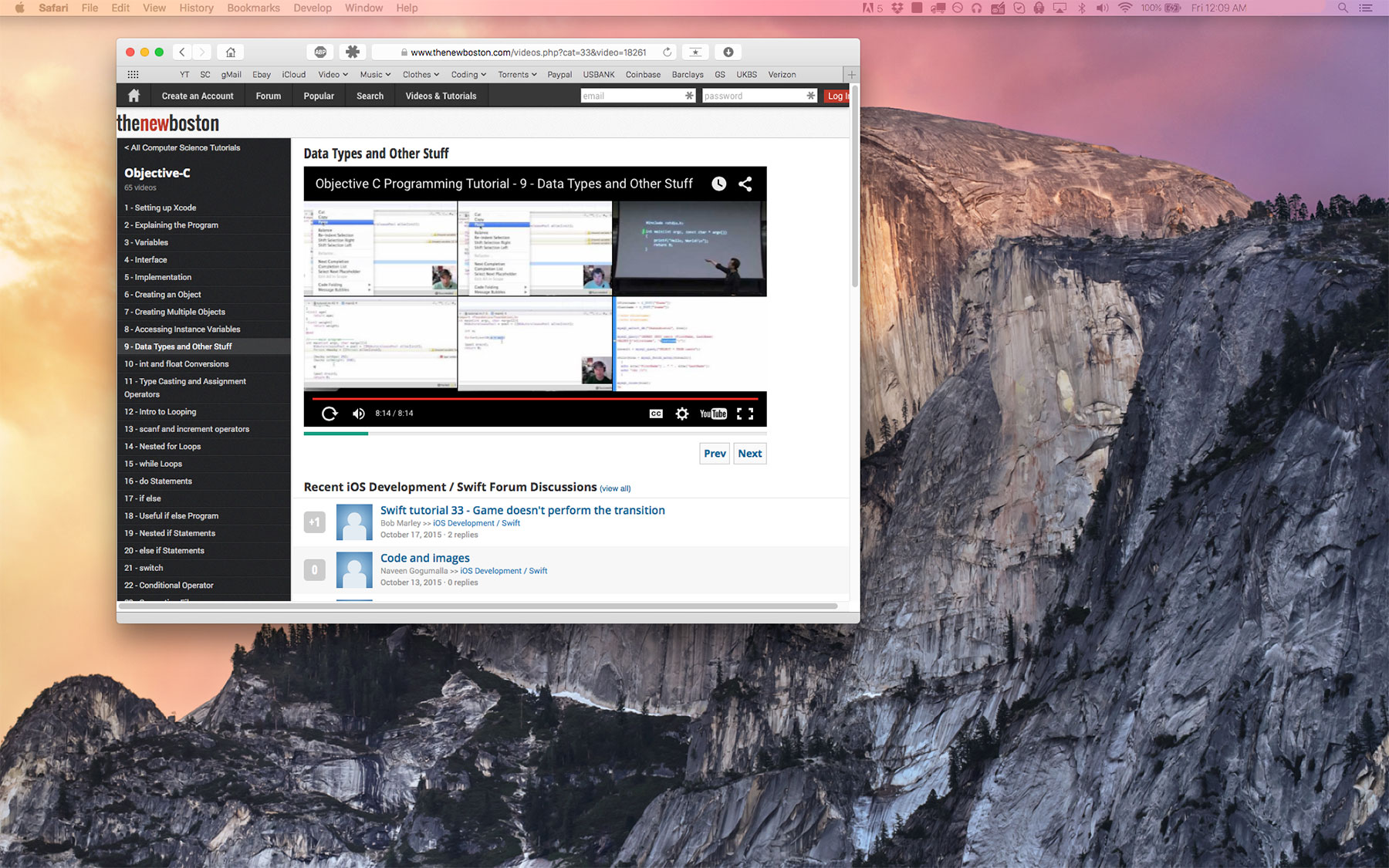Reload the page with the refresh icon

(x=667, y=52)
